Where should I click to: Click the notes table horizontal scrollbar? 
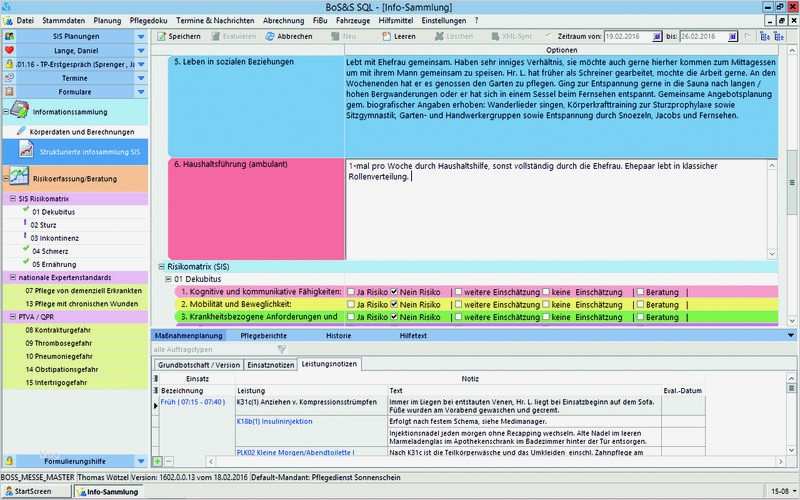click(495, 461)
